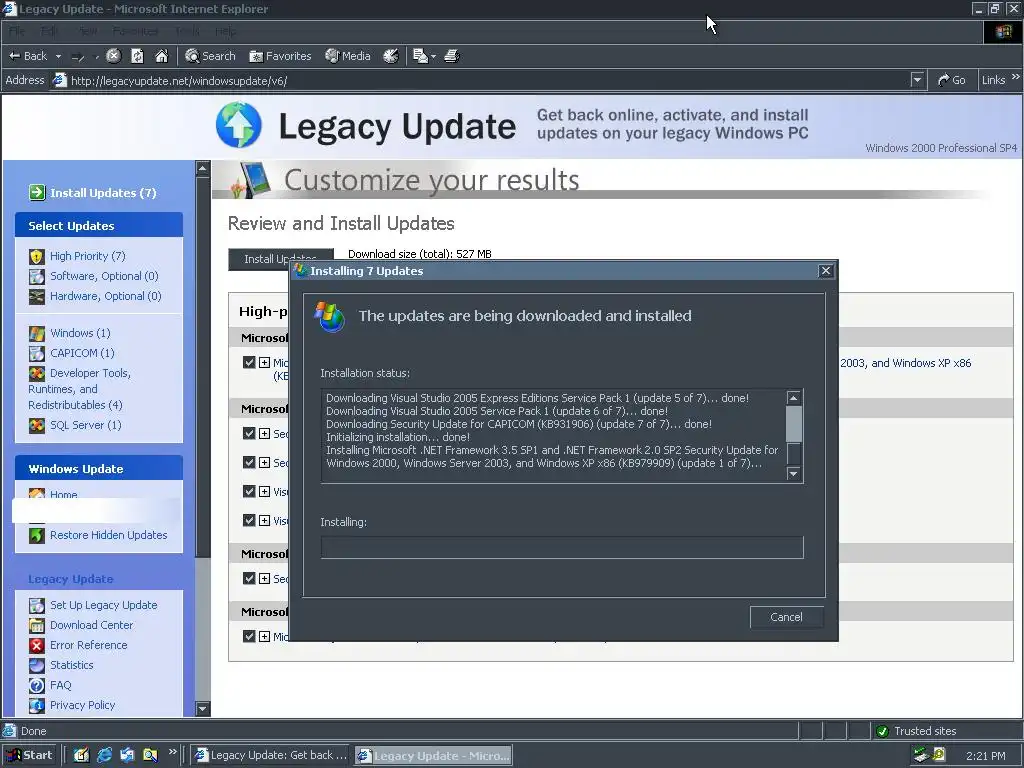This screenshot has height=768, width=1024.
Task: Cancel the update installation
Action: [x=786, y=617]
